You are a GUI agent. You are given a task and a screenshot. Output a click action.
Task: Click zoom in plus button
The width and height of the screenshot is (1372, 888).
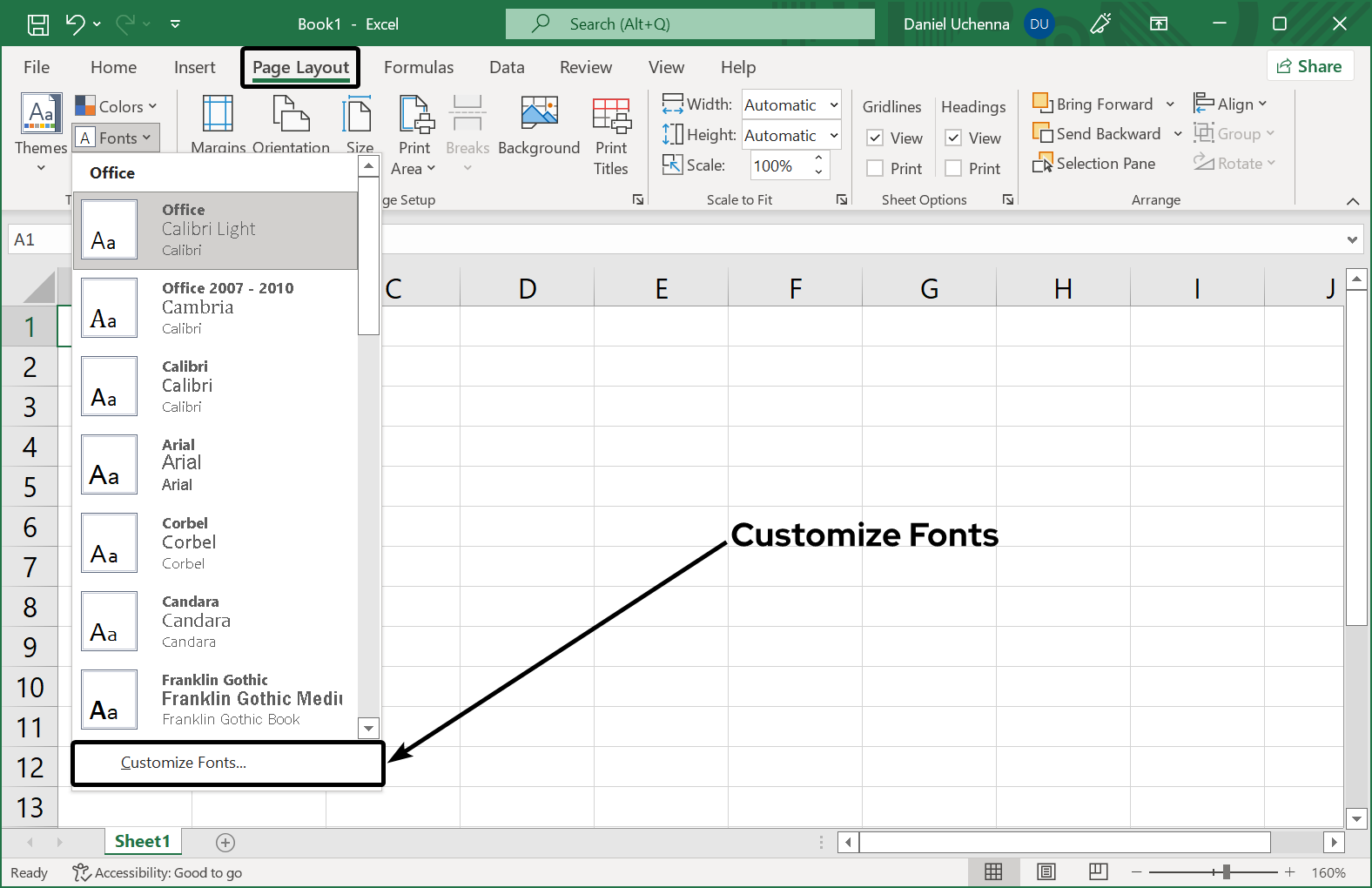1290,871
